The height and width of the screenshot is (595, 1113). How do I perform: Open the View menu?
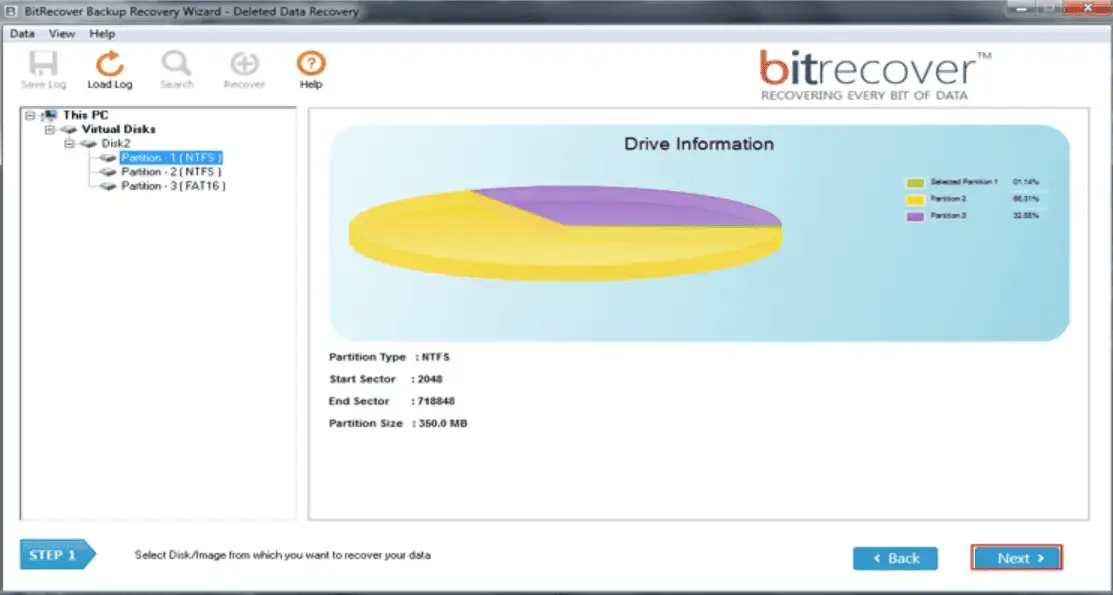coord(62,33)
